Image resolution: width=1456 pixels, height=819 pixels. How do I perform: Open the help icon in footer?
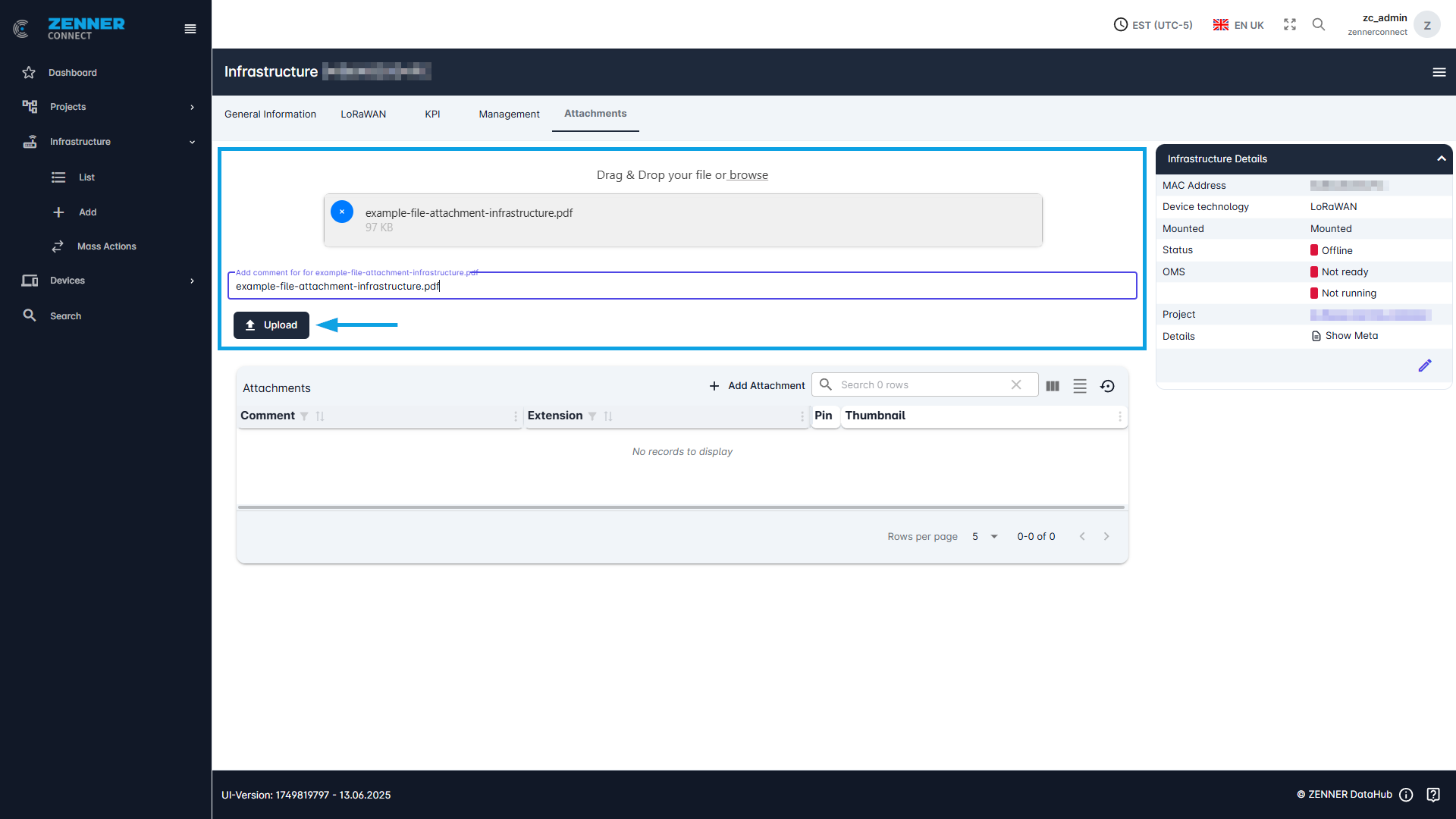[x=1433, y=795]
